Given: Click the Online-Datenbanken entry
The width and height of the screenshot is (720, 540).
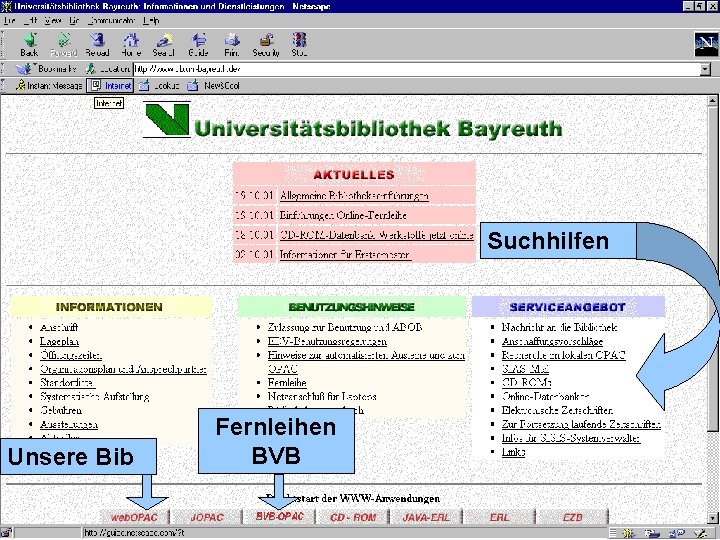Looking at the screenshot, I should click(x=545, y=397).
